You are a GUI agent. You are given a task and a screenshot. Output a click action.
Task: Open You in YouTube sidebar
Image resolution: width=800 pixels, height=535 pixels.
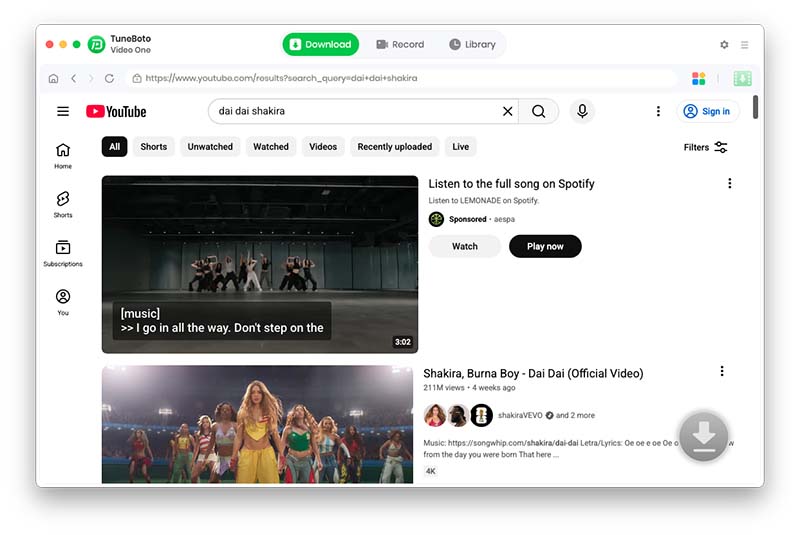[63, 303]
